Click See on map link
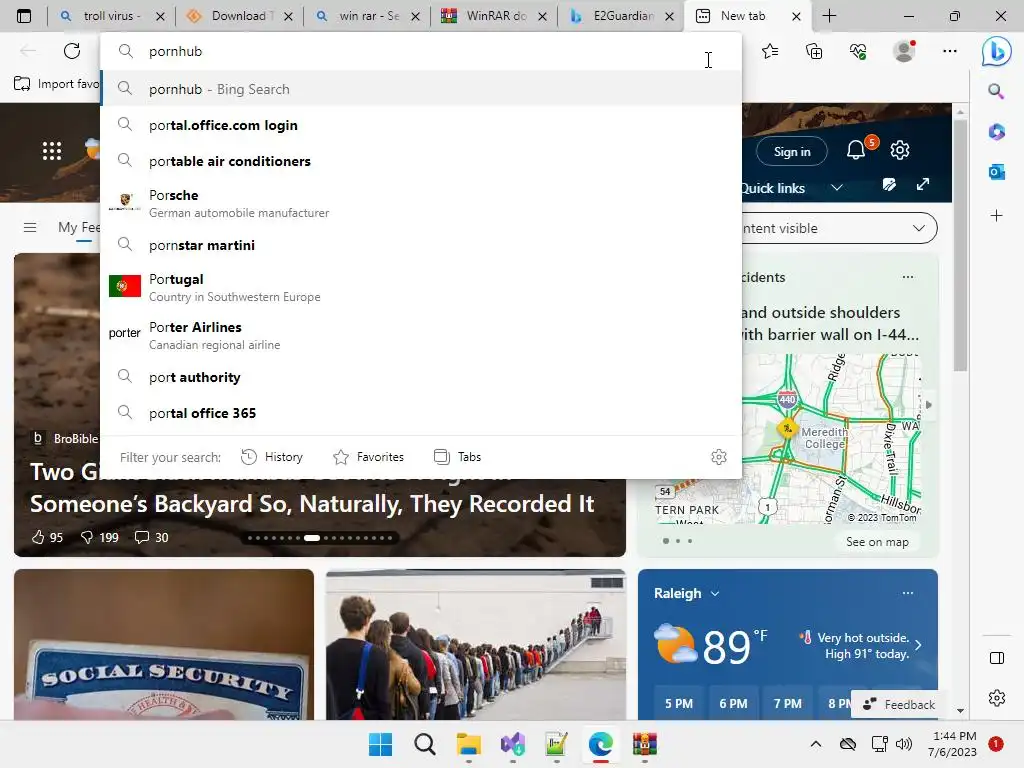1024x768 pixels. (877, 541)
